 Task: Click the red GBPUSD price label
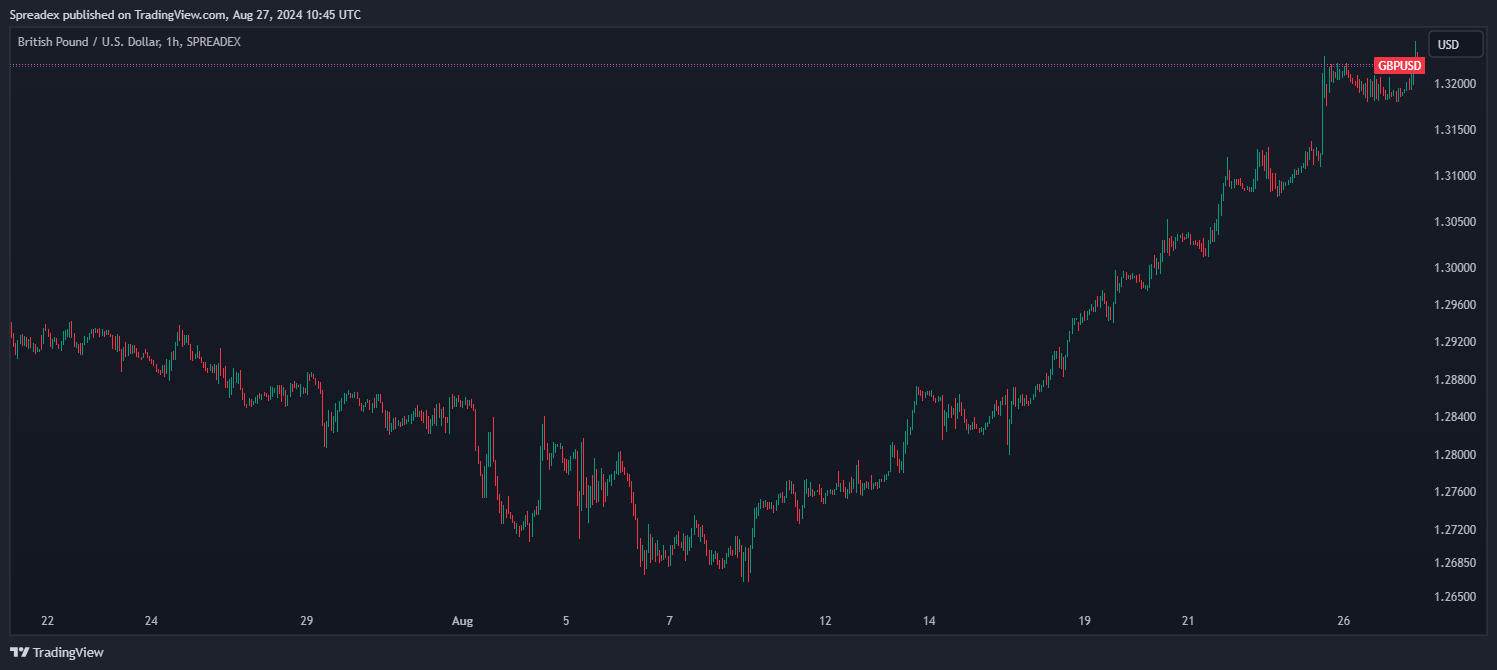(1399, 66)
